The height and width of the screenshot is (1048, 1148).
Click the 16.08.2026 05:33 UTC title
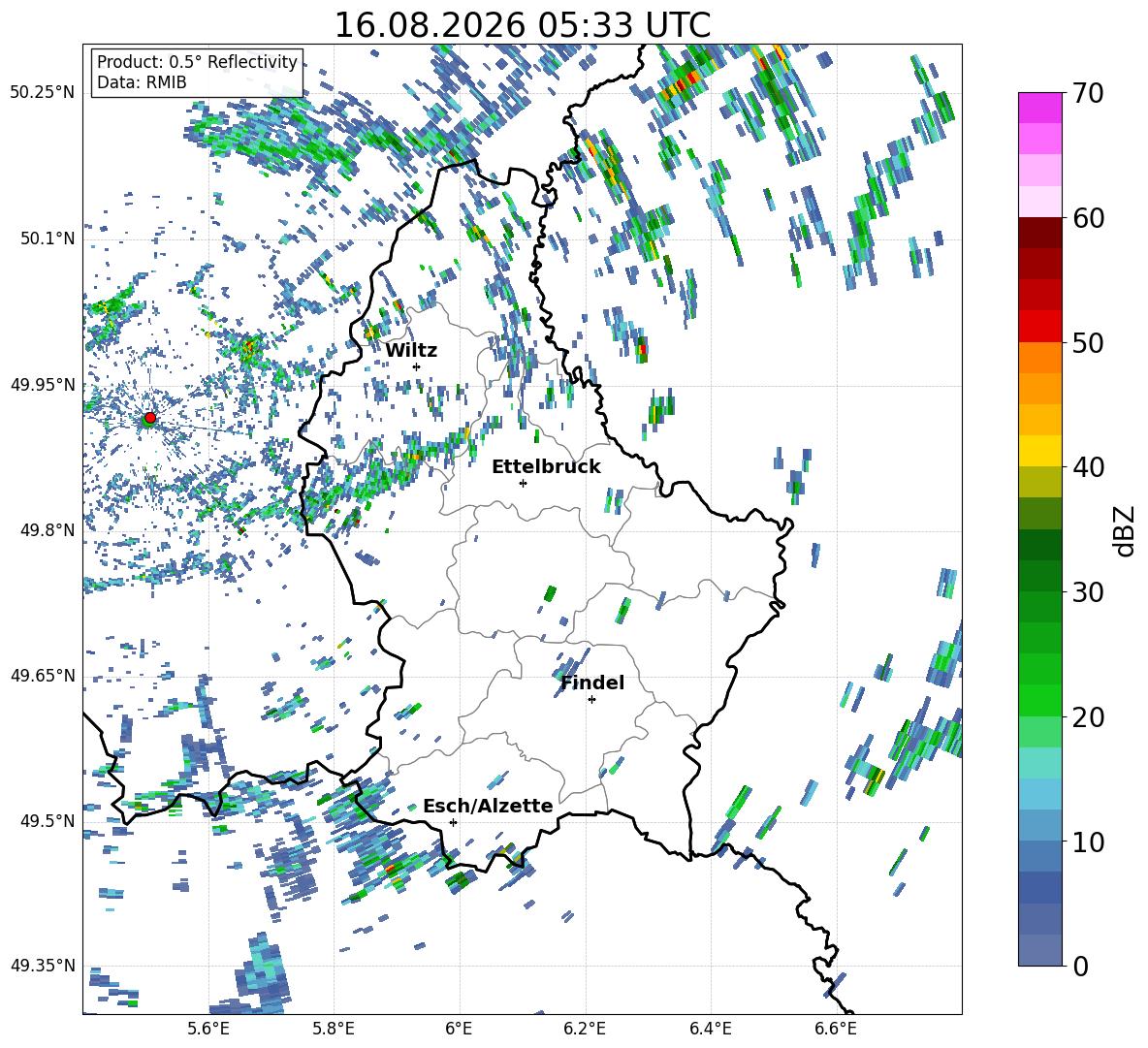[522, 25]
